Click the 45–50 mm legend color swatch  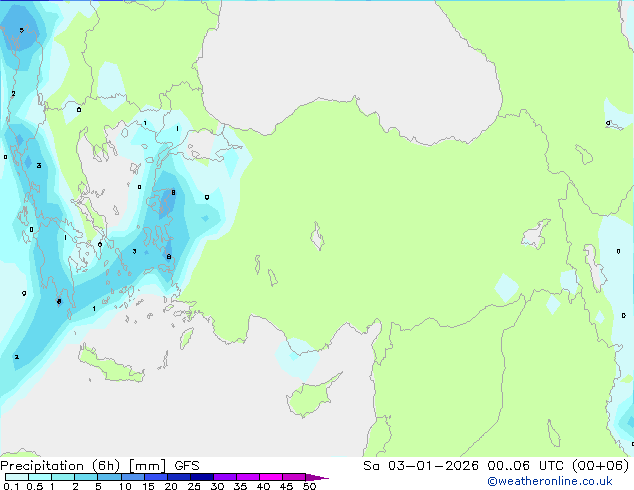pyautogui.click(x=294, y=477)
